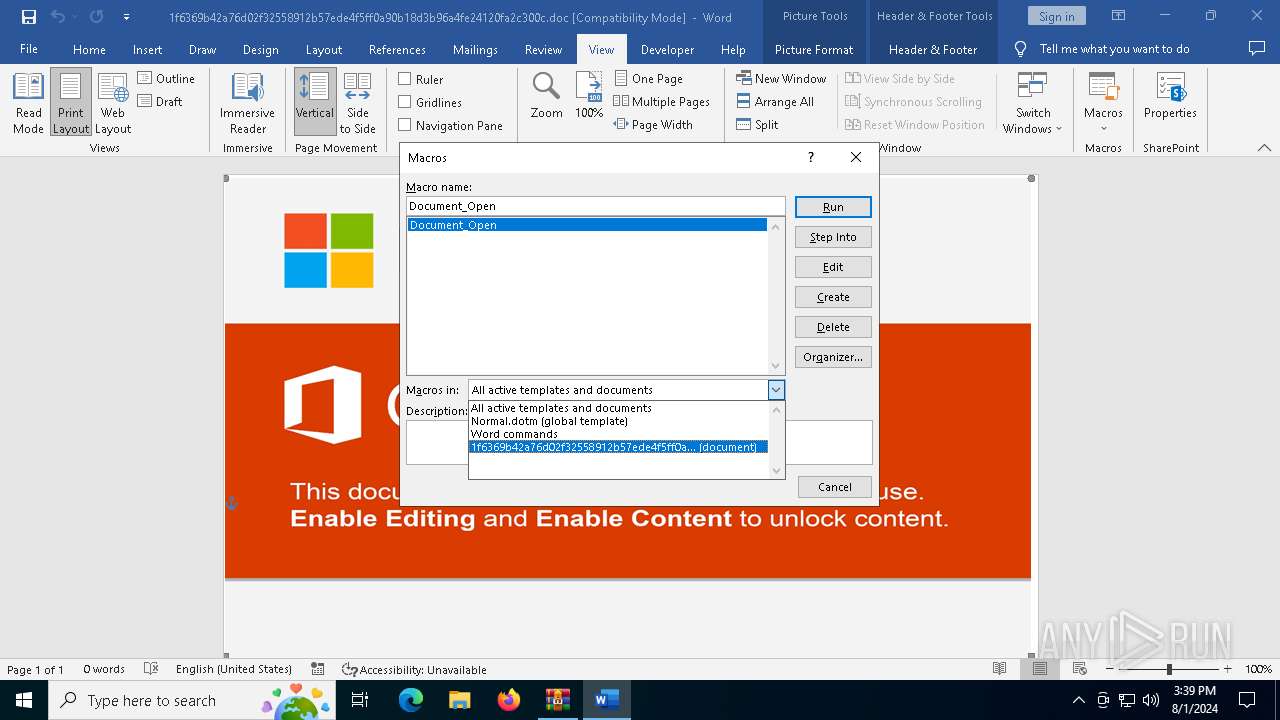Screen dimensions: 1280x720
Task: Select Draft view
Action: pyautogui.click(x=160, y=101)
